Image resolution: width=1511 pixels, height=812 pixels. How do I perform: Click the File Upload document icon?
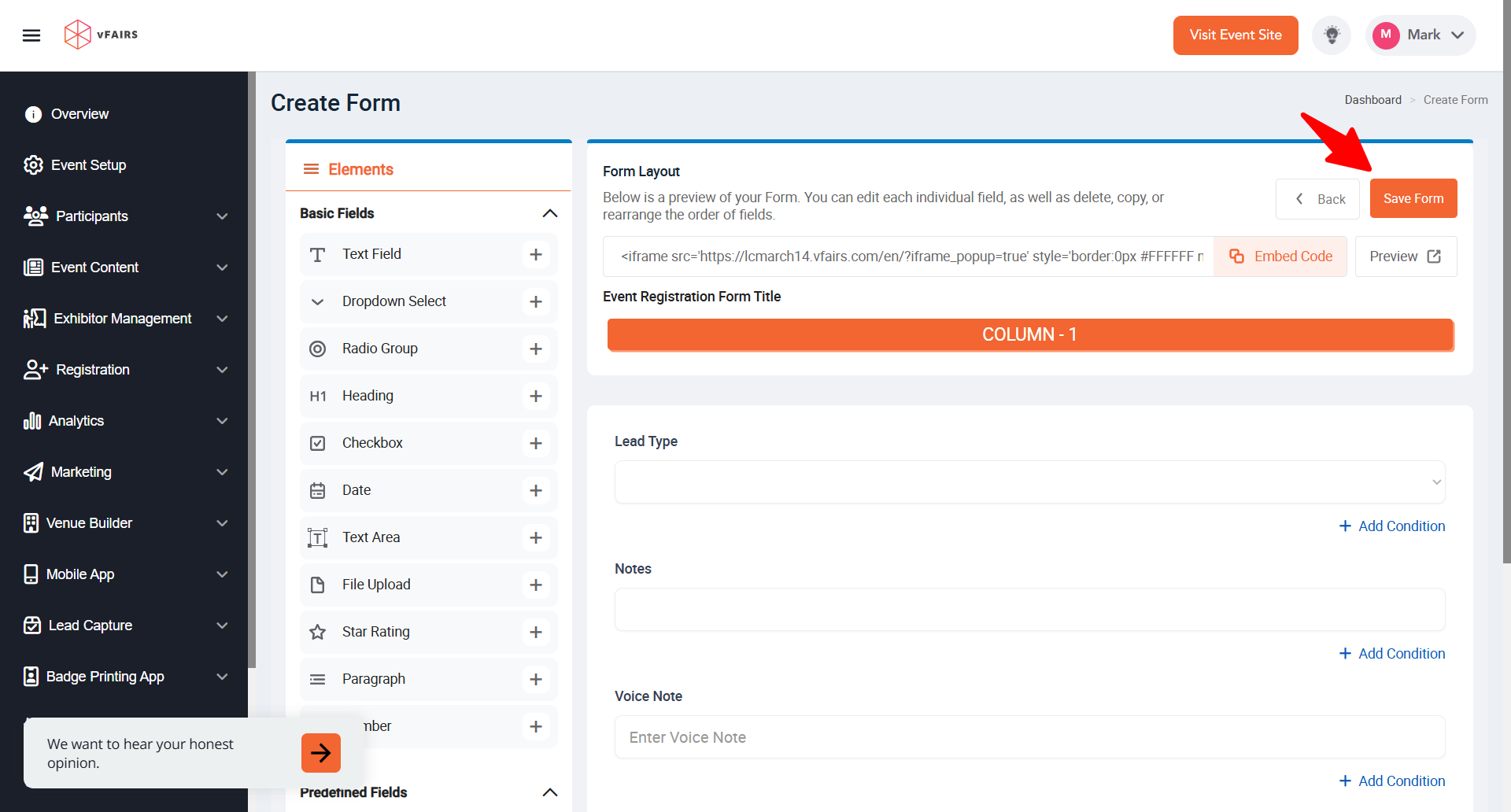(x=318, y=585)
